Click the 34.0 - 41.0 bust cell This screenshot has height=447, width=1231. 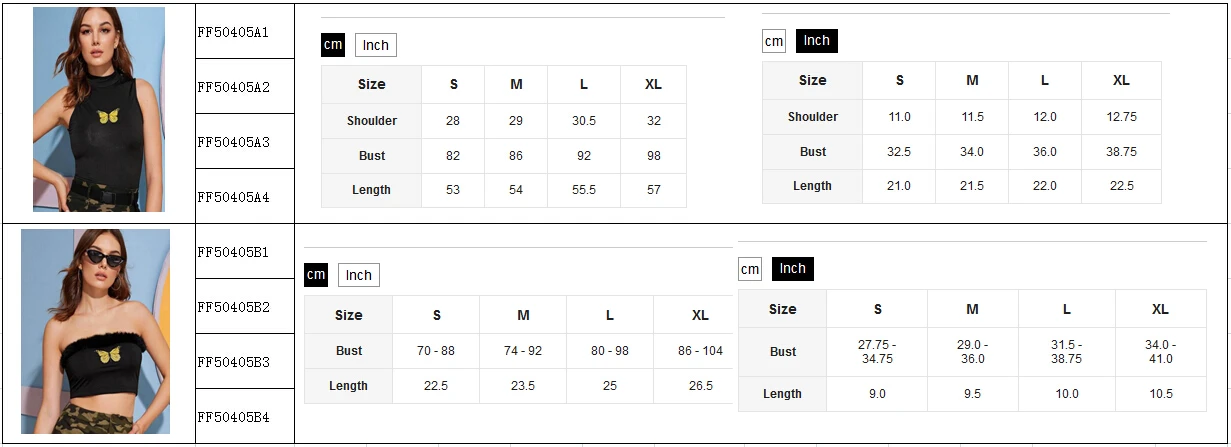pos(1160,352)
